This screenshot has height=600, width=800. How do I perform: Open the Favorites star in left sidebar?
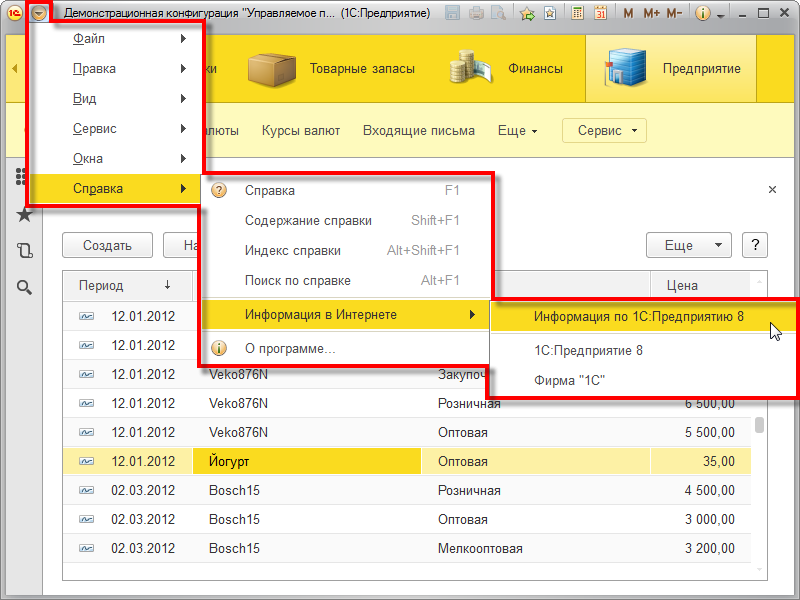tap(24, 214)
